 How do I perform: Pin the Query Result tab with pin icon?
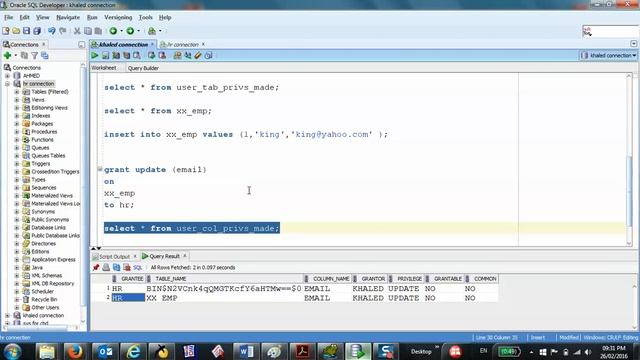(96, 268)
